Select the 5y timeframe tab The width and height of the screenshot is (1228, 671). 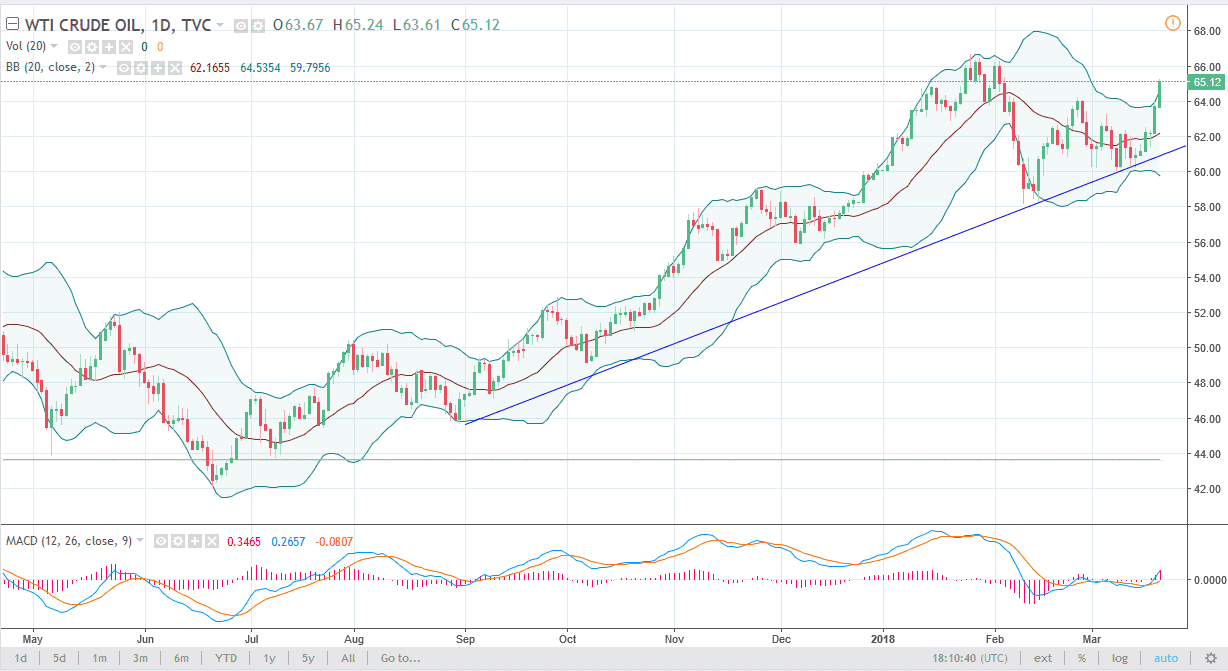[306, 658]
